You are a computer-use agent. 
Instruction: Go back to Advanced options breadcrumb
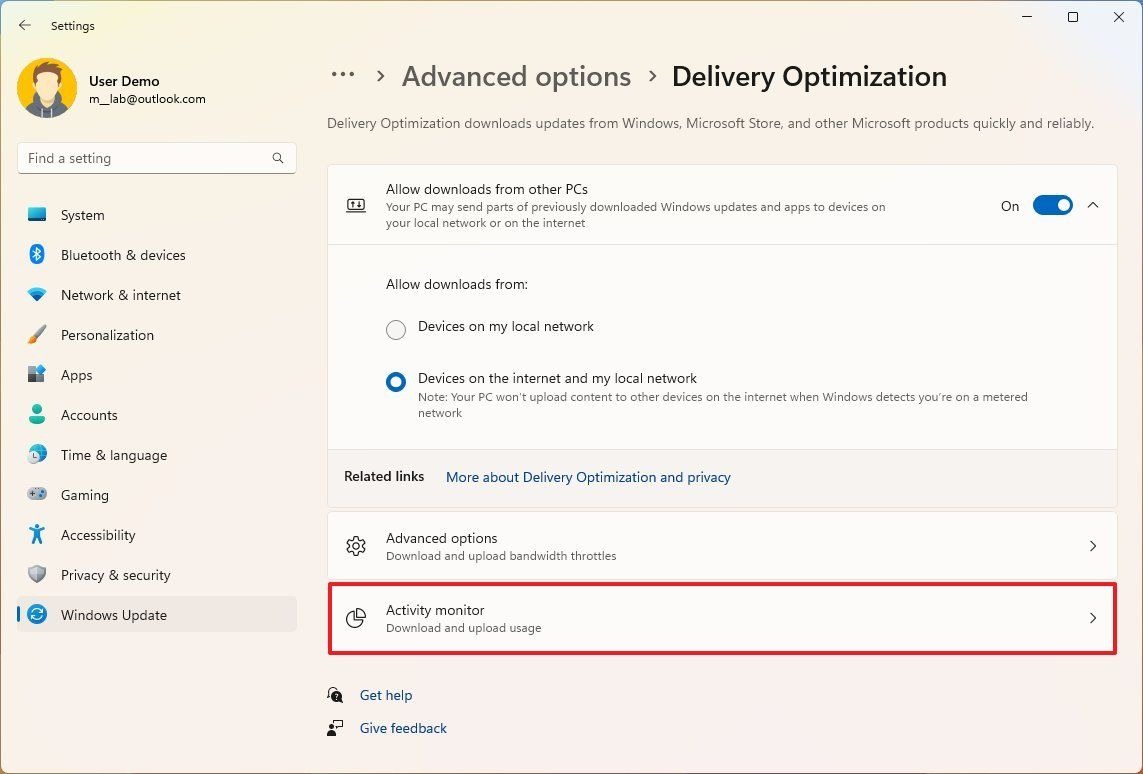coord(516,77)
